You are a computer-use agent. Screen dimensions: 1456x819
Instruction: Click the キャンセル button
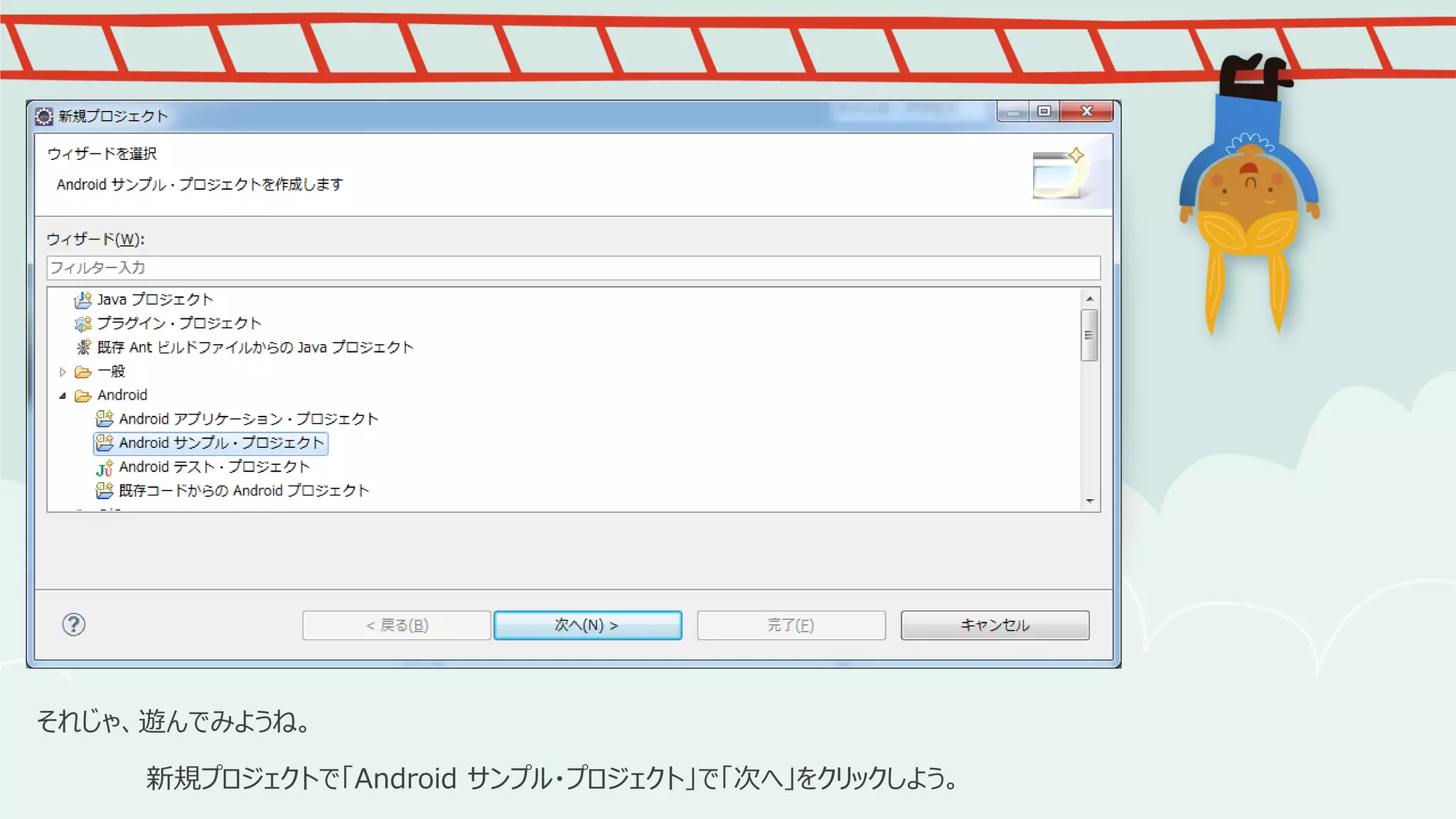click(x=995, y=625)
